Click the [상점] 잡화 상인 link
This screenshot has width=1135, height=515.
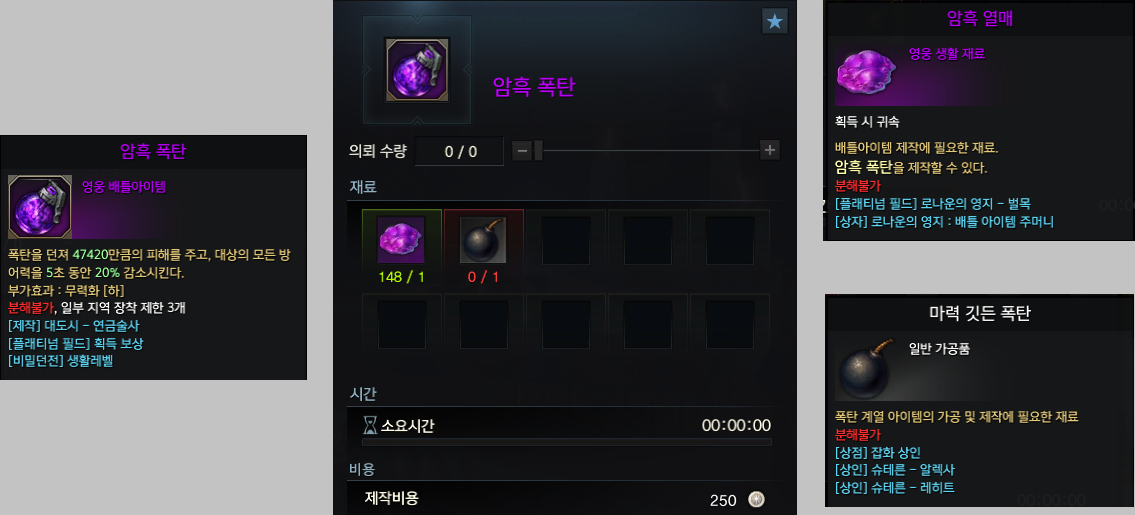tap(877, 453)
